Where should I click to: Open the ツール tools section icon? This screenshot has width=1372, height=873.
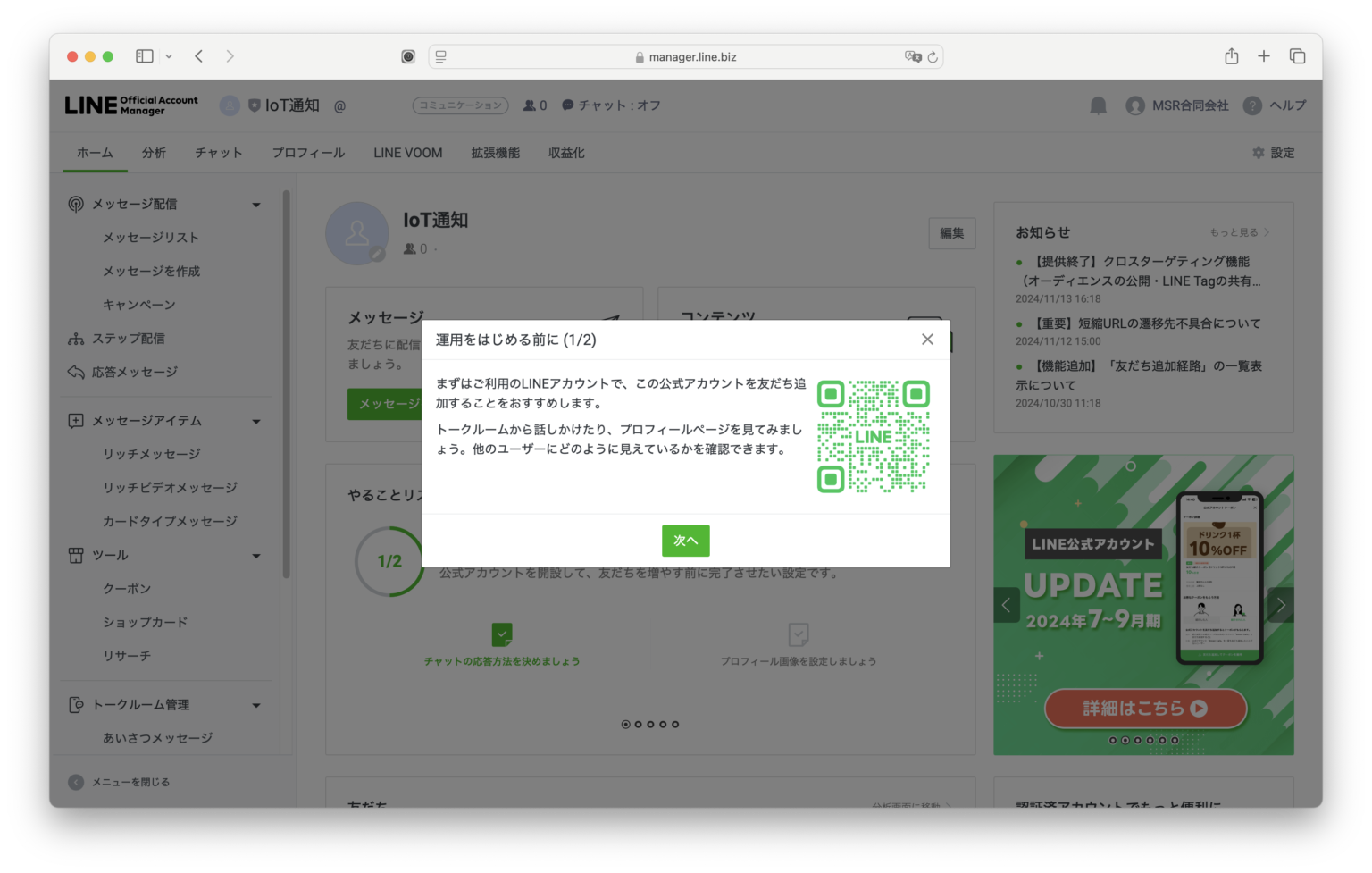pos(75,555)
